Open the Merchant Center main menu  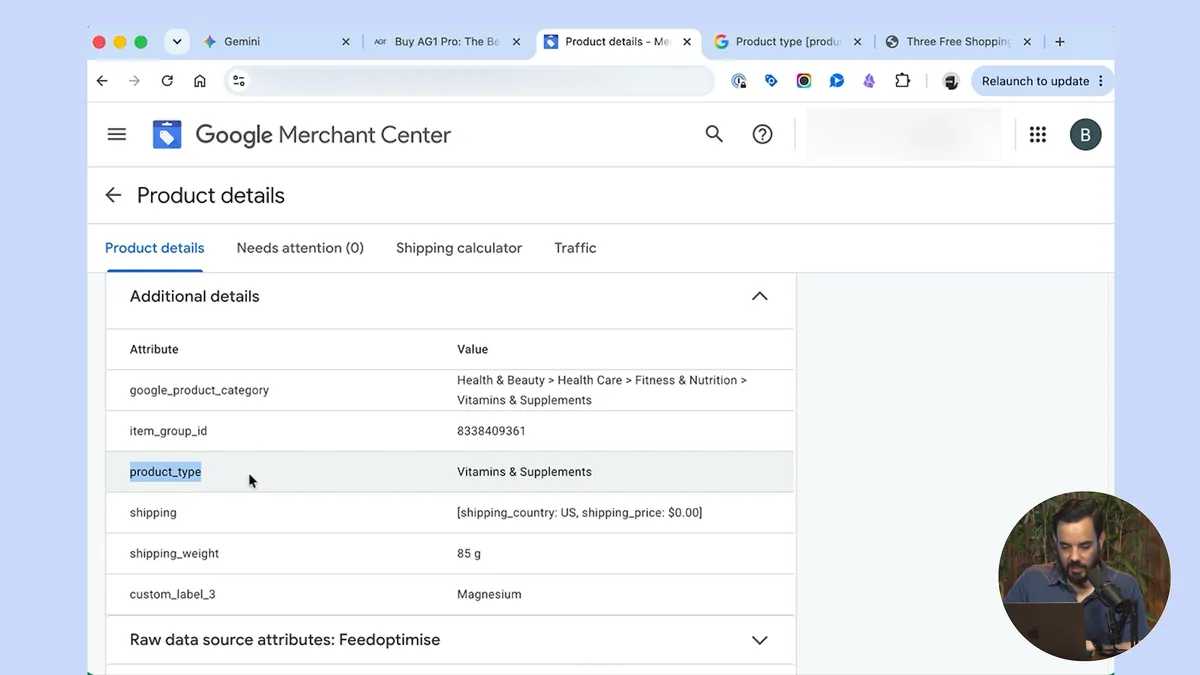tap(117, 134)
